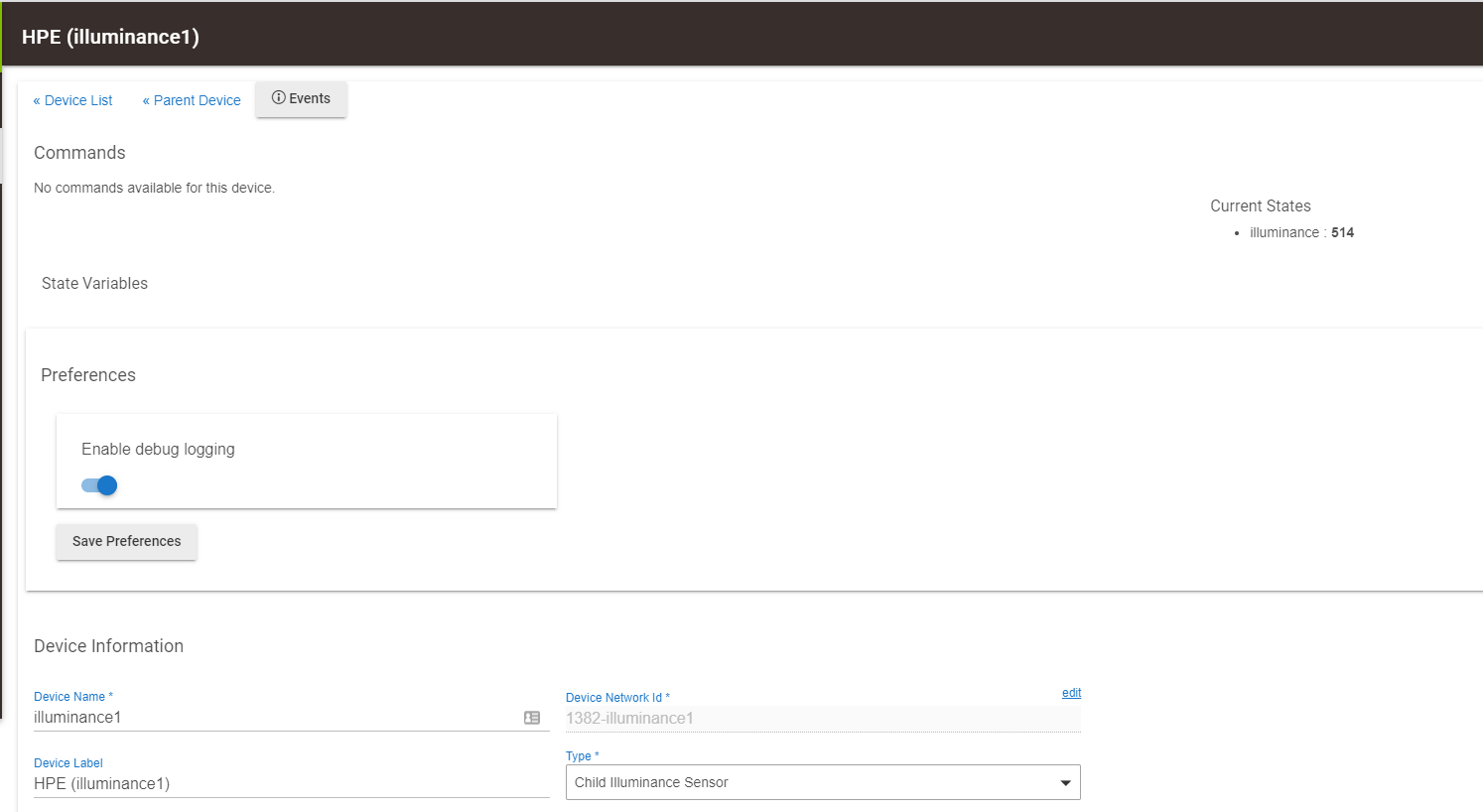
Task: Go back to Device List
Action: [73, 100]
